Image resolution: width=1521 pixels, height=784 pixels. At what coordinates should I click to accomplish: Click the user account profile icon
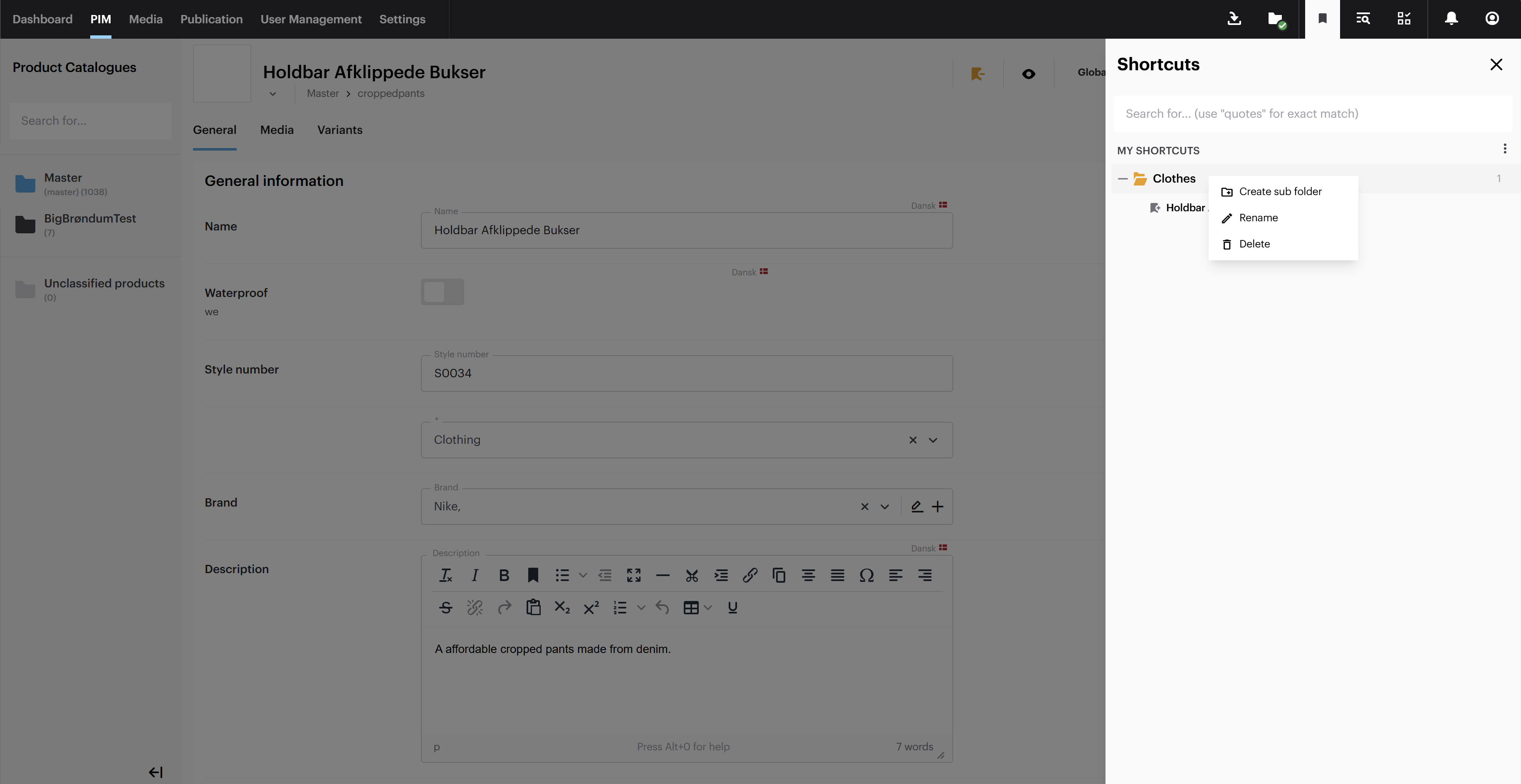coord(1491,19)
